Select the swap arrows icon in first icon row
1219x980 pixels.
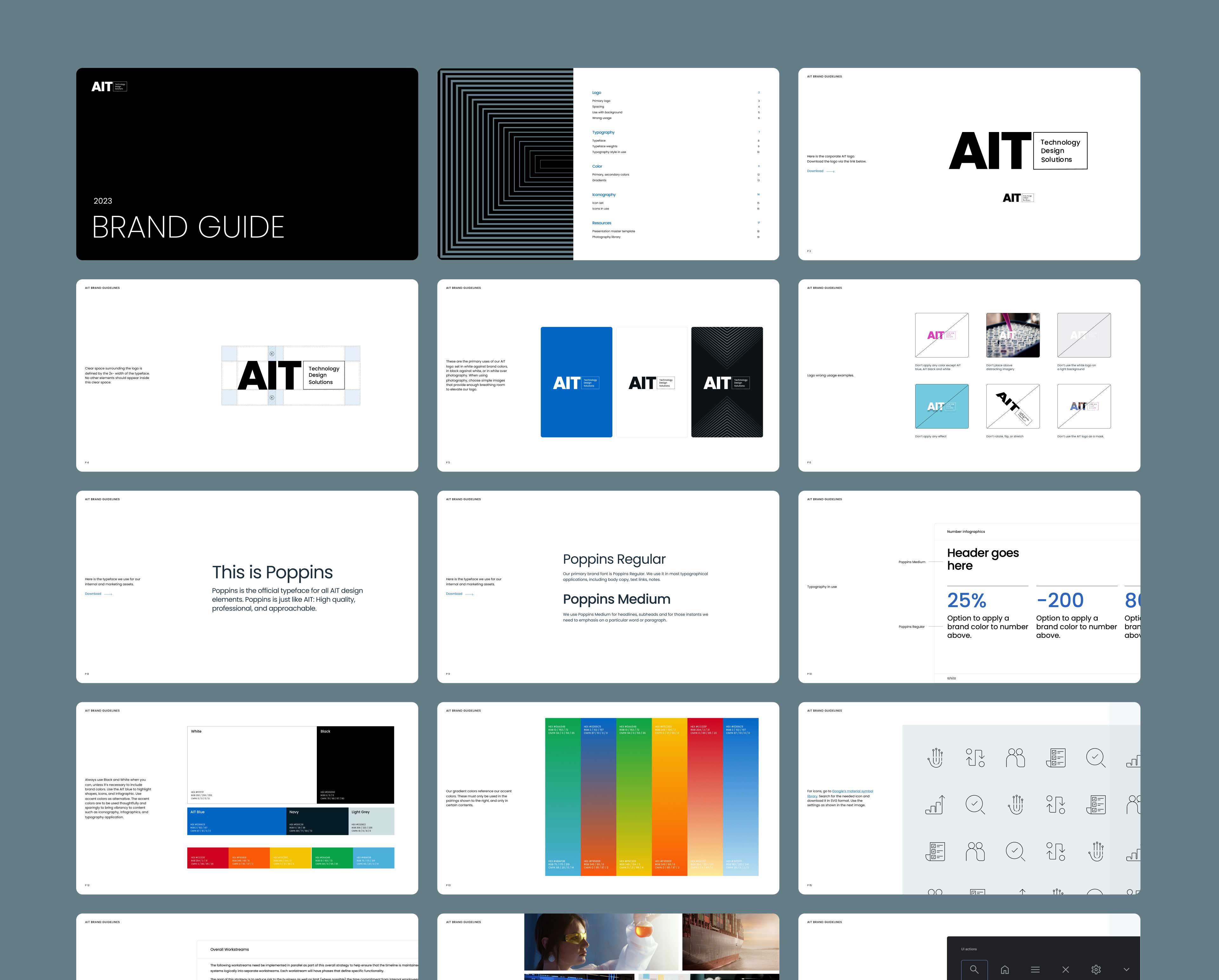975,757
